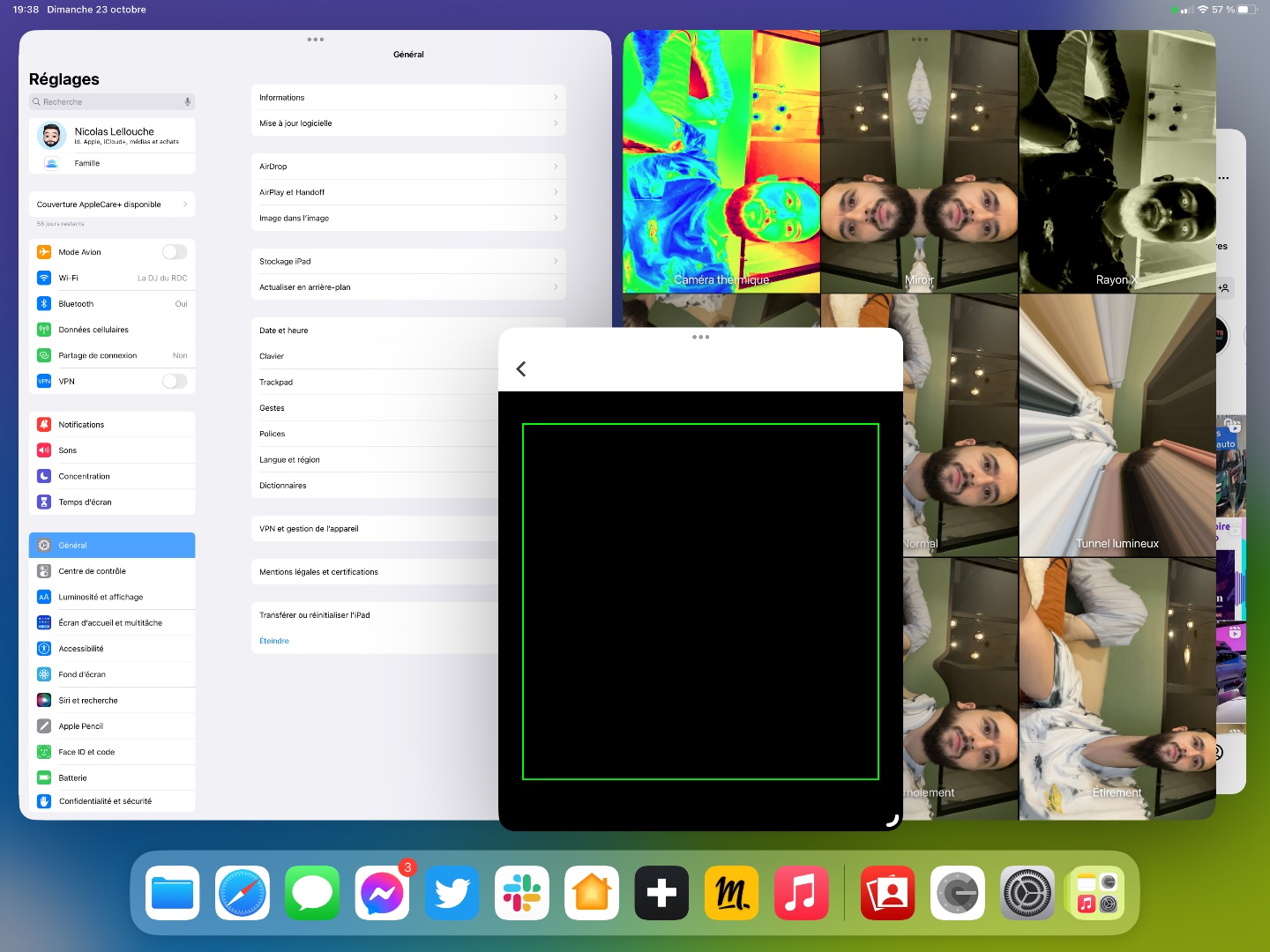Open the Twitter dock icon
1270x952 pixels.
pos(452,893)
